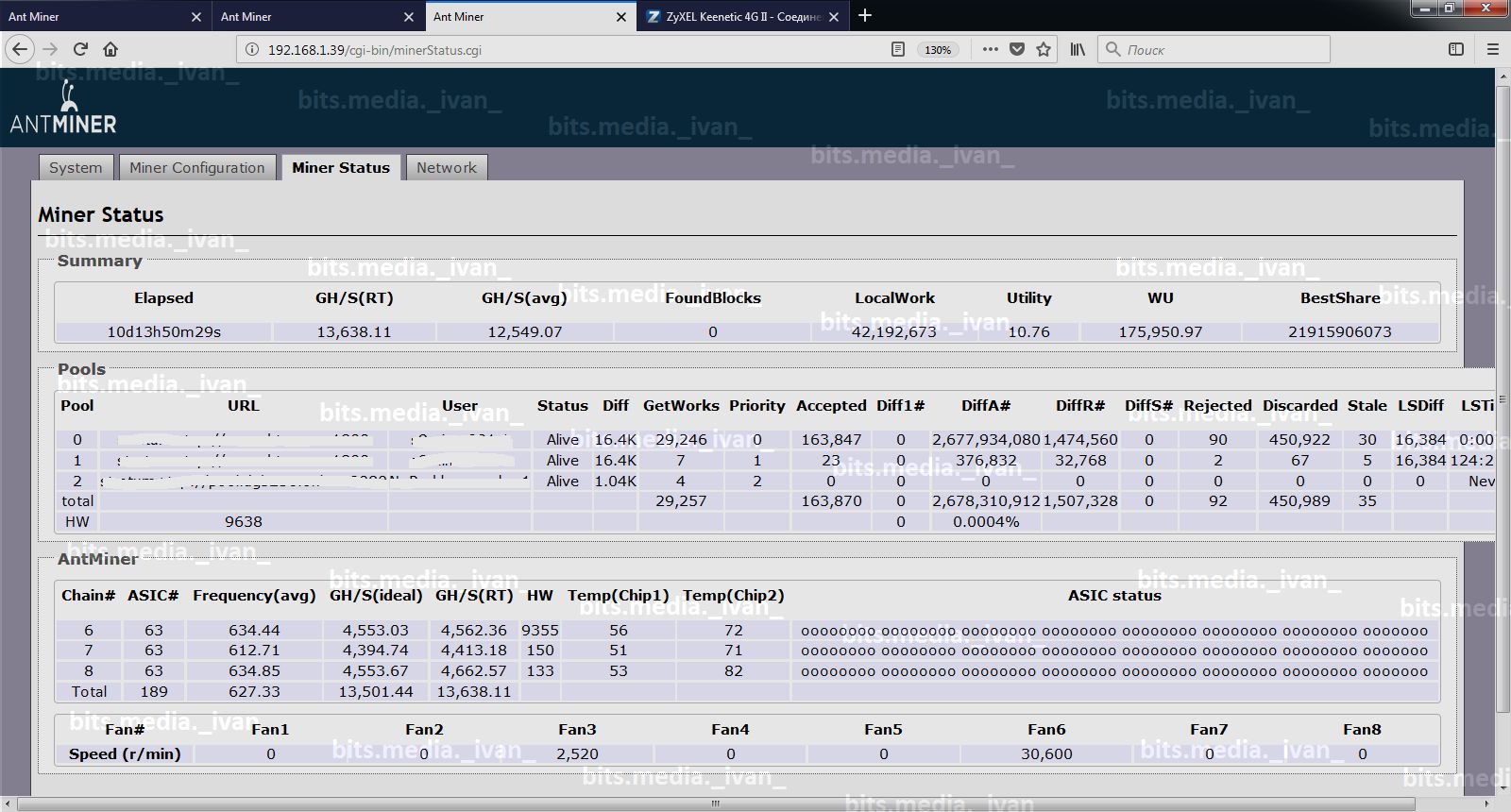
Task: Open the Miner Configuration tab
Action: click(x=197, y=167)
